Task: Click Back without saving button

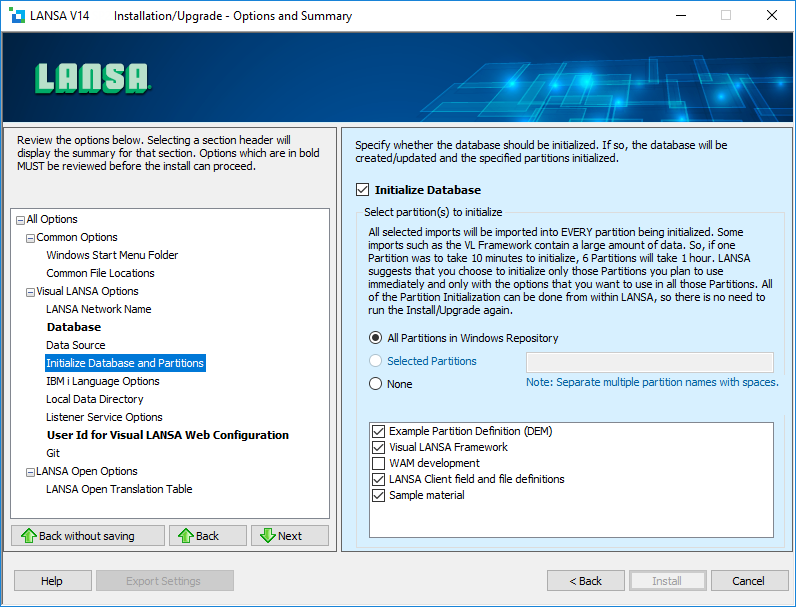Action: [x=88, y=535]
